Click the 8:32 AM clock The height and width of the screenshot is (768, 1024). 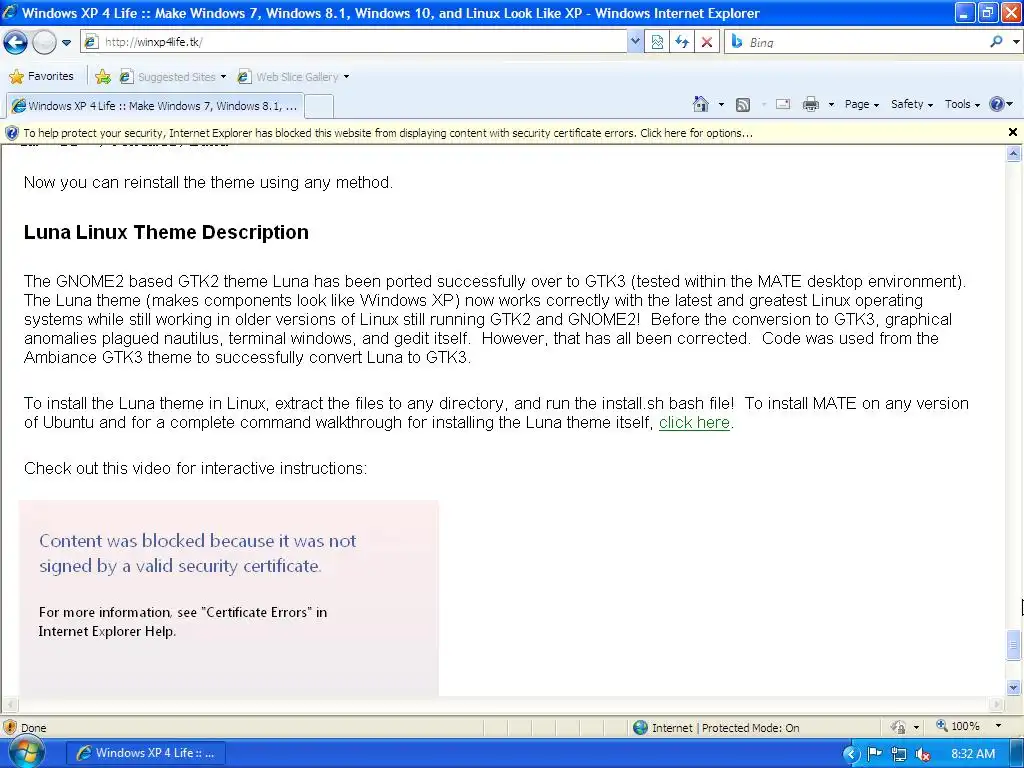(973, 754)
